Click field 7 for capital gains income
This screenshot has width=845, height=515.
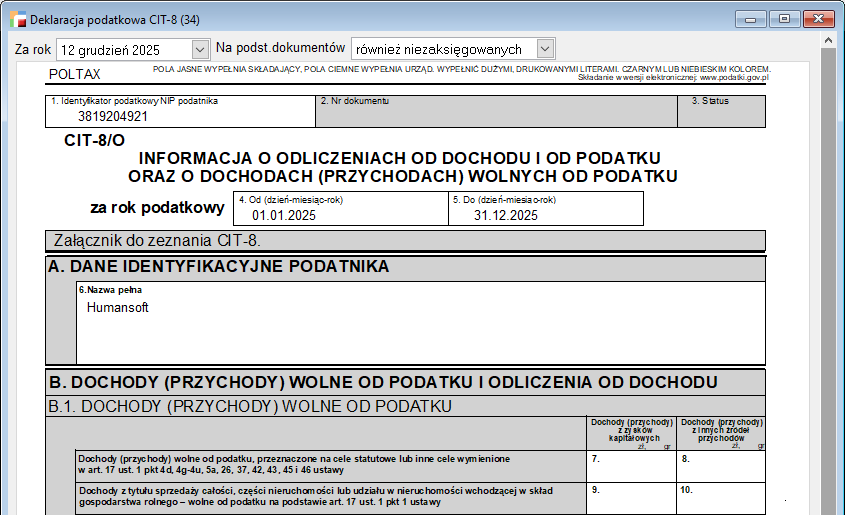tap(630, 466)
